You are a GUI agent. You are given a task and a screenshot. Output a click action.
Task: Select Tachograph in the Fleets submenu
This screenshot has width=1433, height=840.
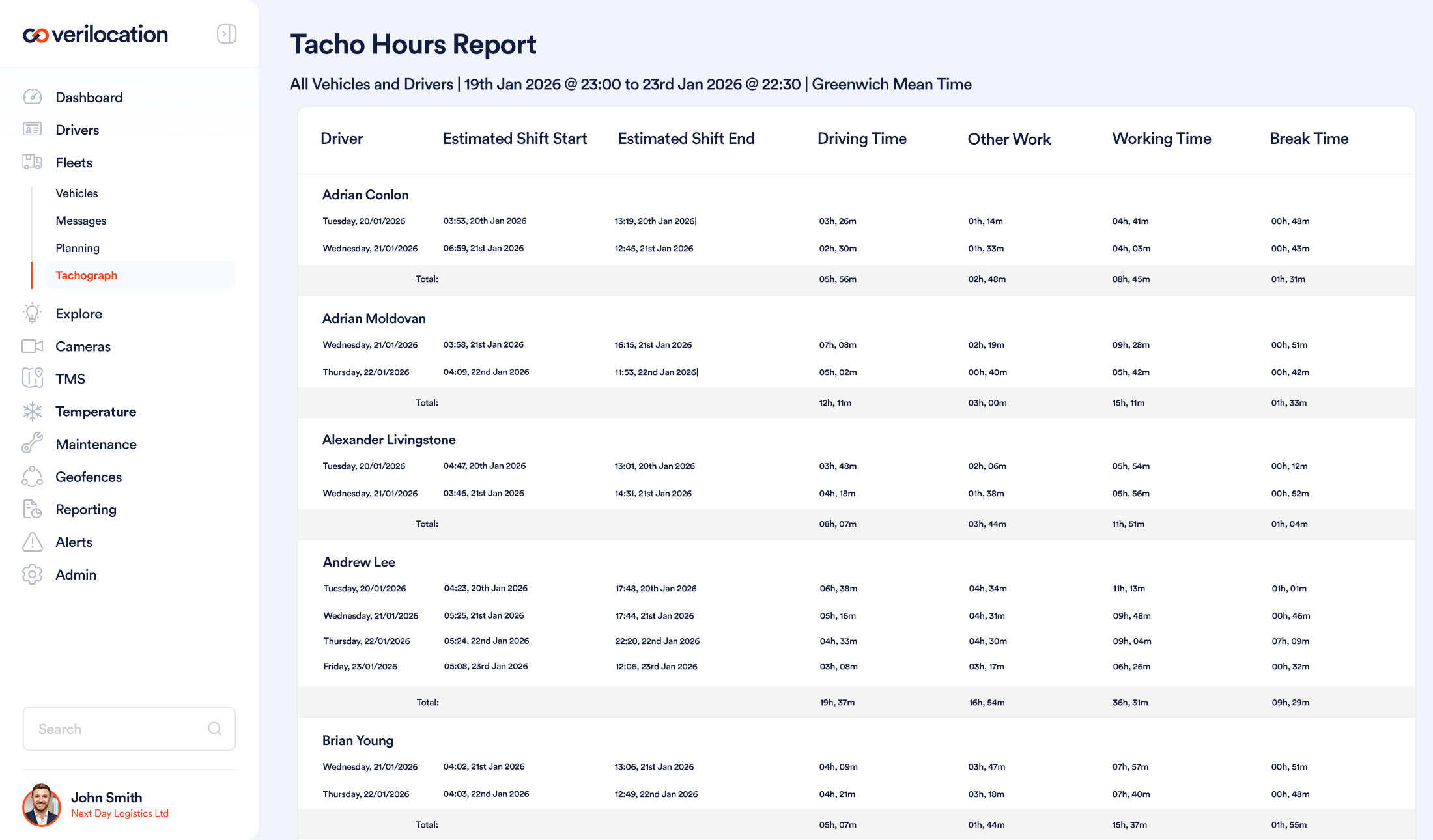click(87, 275)
